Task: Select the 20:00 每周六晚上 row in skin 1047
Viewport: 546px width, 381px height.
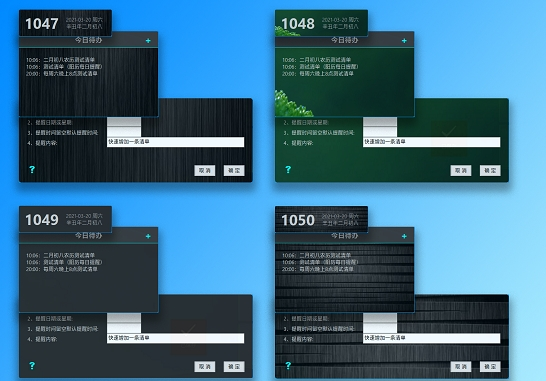Action: pos(62,74)
